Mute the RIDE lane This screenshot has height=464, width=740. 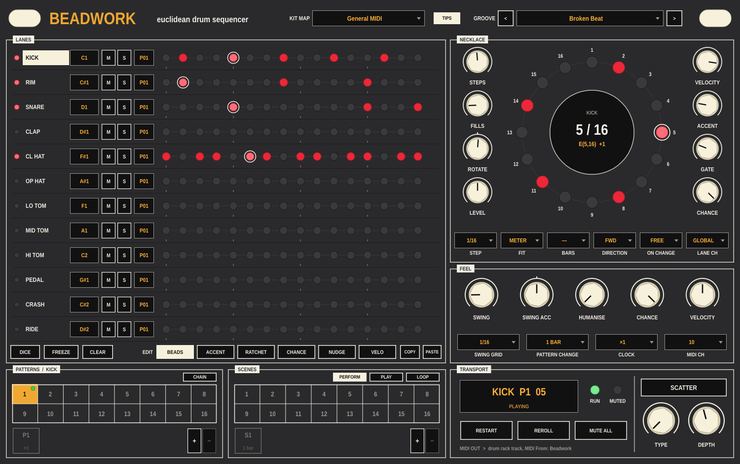[x=108, y=329]
